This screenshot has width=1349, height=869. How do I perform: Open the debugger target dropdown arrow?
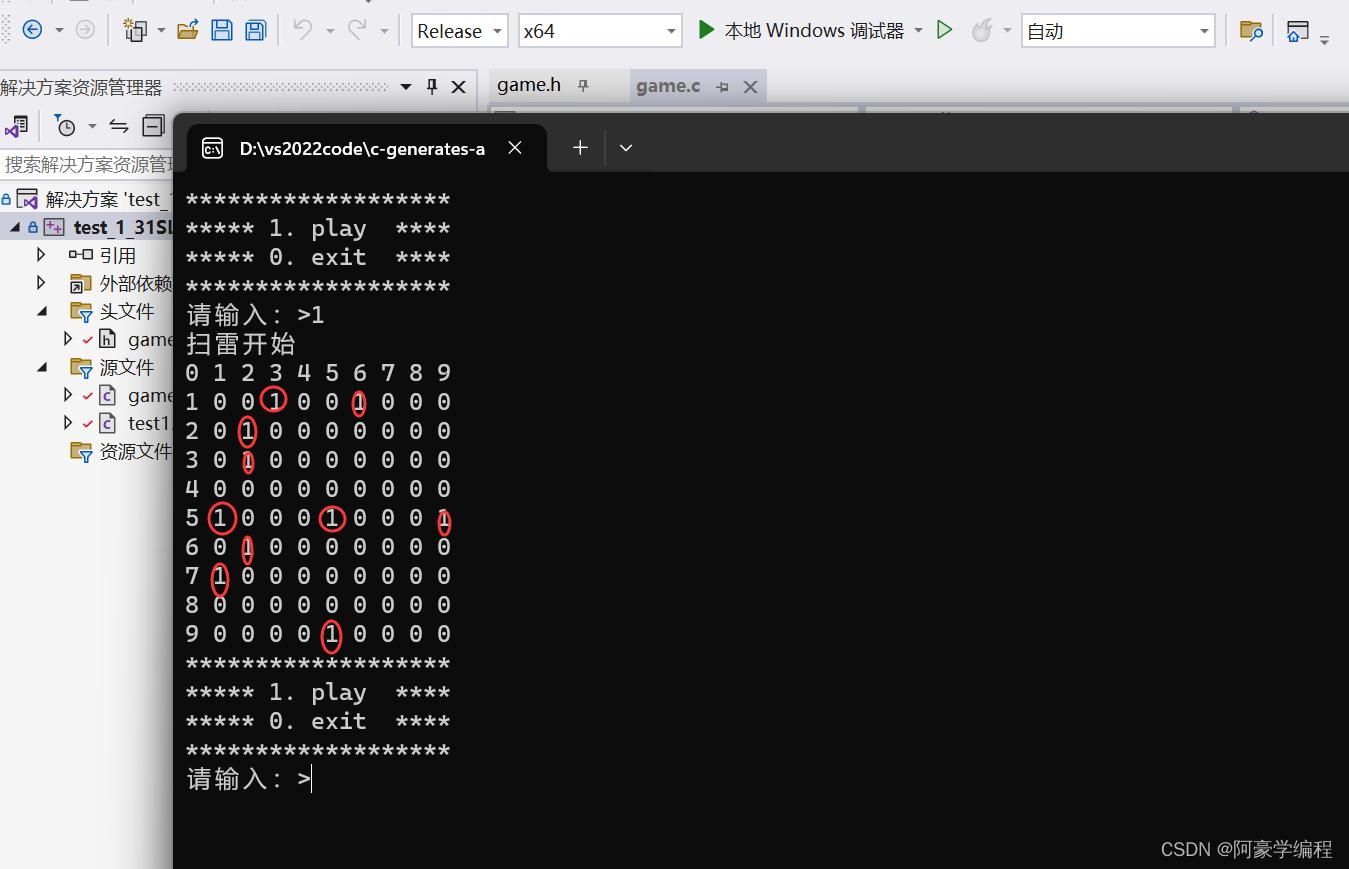(918, 31)
